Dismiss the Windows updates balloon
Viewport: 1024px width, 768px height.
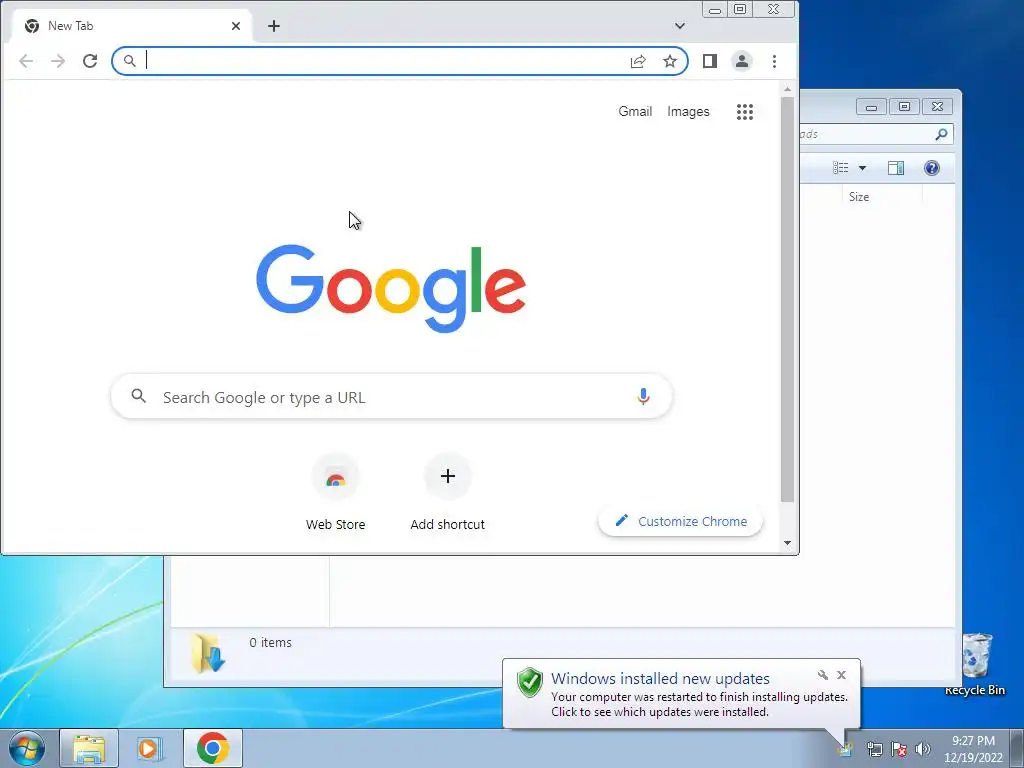(x=841, y=675)
